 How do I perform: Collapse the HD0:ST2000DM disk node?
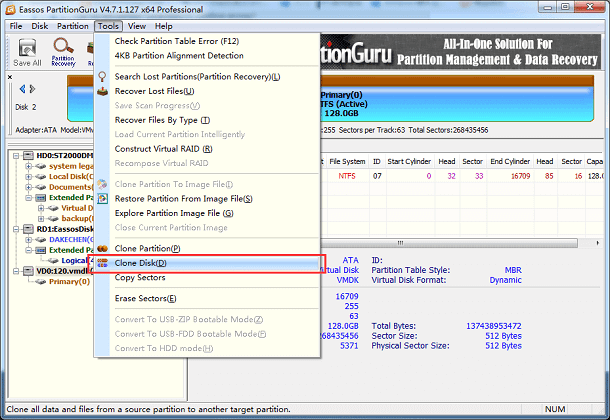coord(16,156)
